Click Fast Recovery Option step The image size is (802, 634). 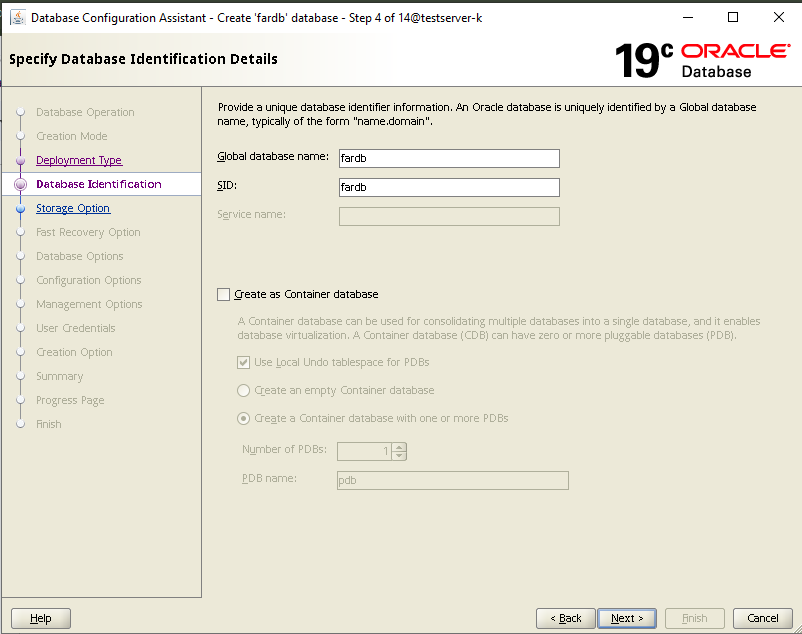pos(88,232)
